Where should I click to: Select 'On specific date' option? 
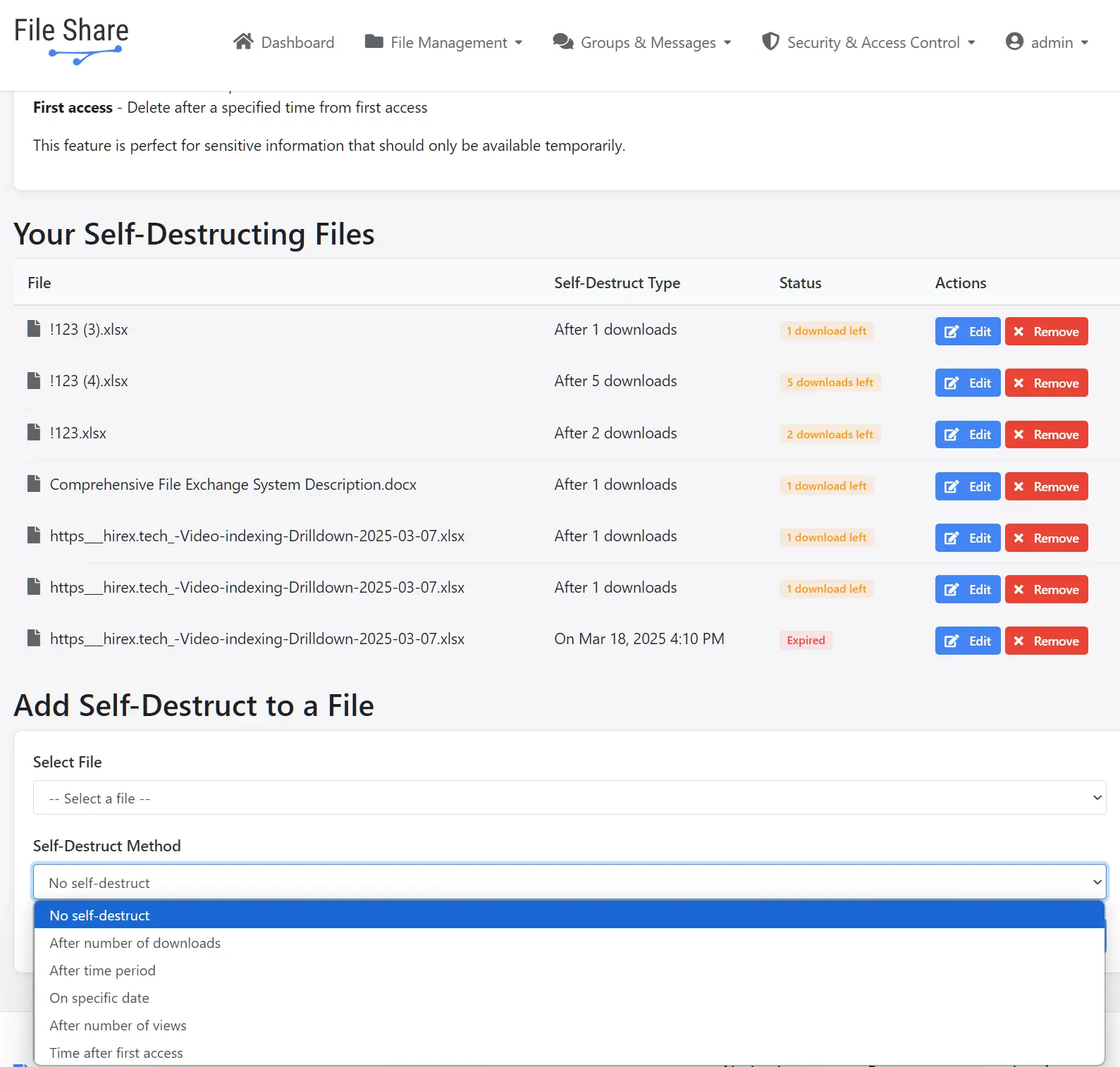point(99,998)
